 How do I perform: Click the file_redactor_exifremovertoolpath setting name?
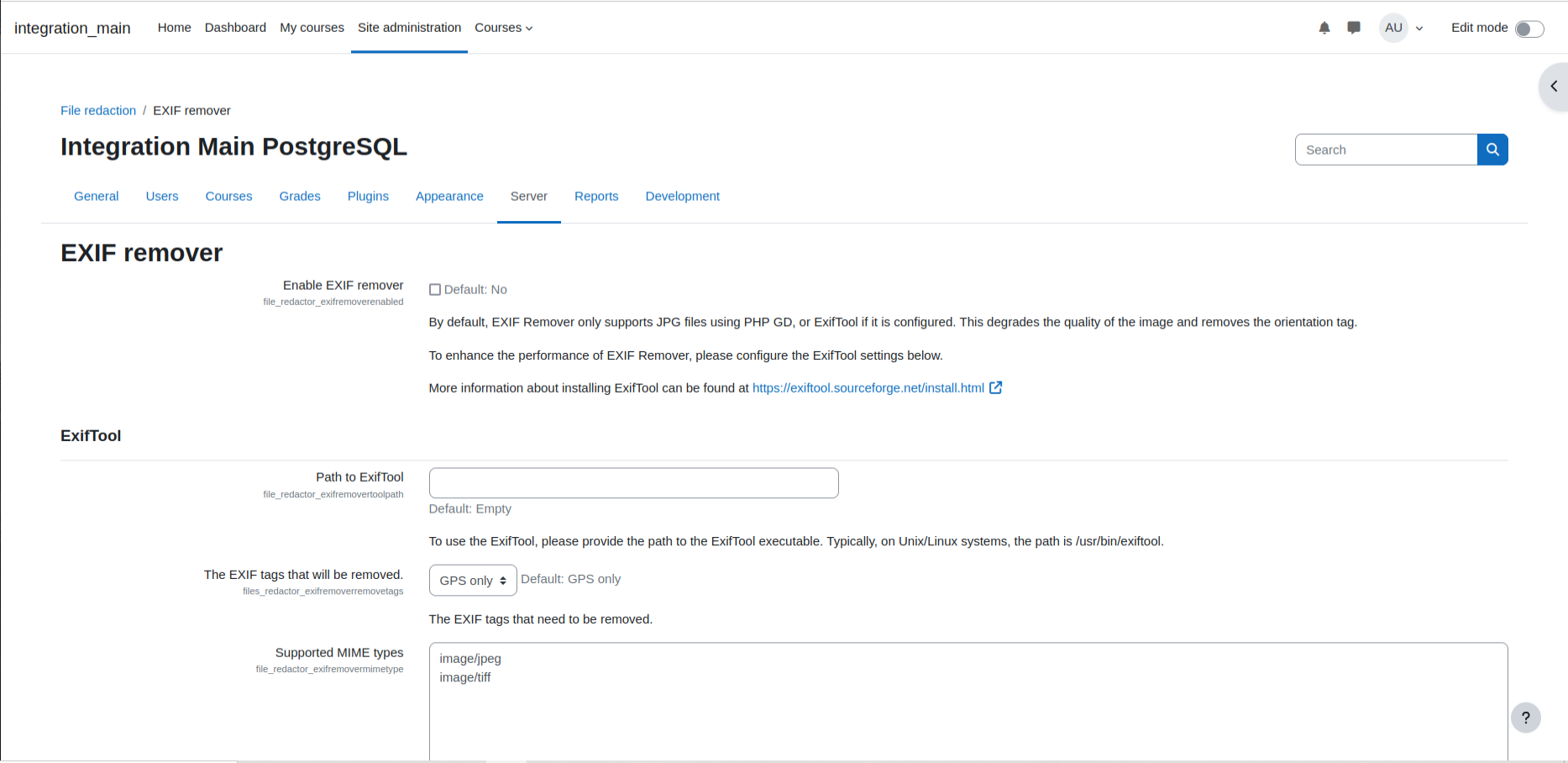[333, 494]
